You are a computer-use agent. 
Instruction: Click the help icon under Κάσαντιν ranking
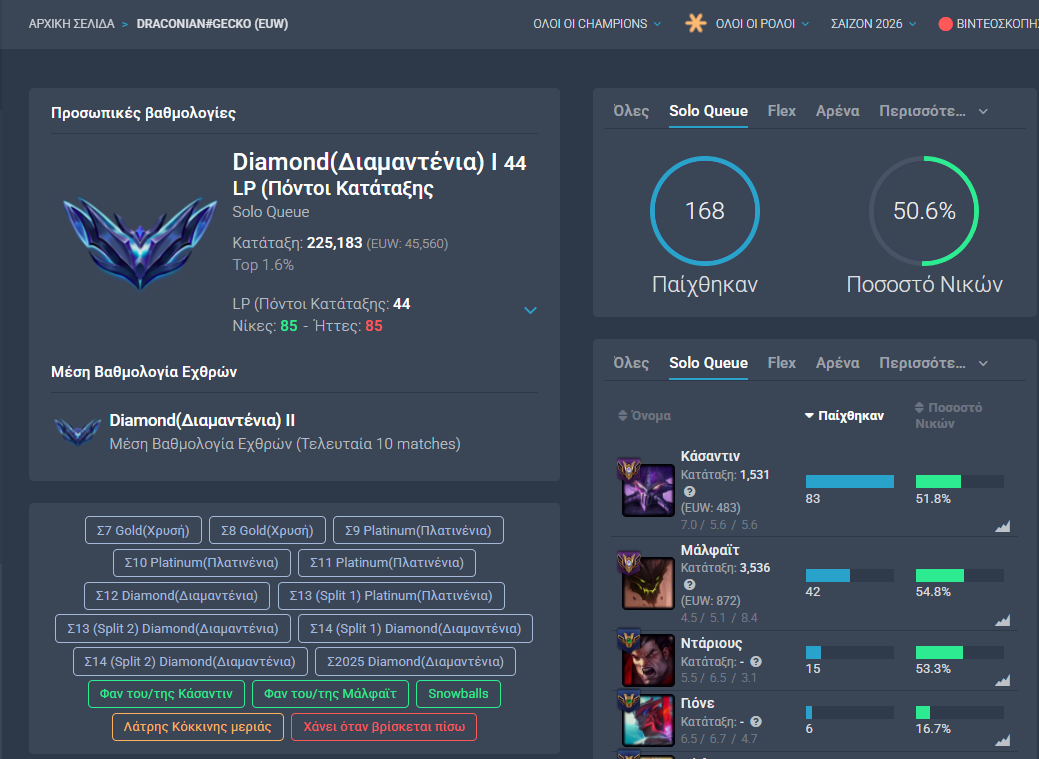[689, 492]
